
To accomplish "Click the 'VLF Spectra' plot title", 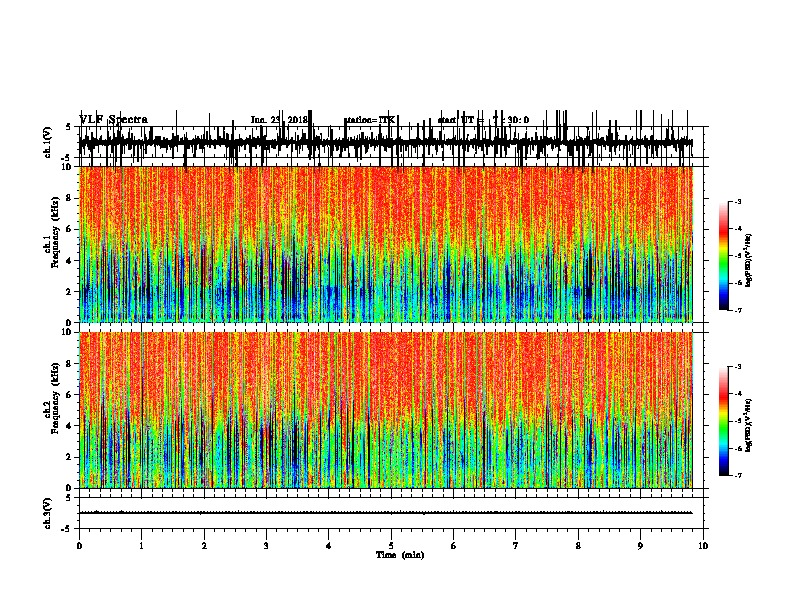I will tap(113, 120).
